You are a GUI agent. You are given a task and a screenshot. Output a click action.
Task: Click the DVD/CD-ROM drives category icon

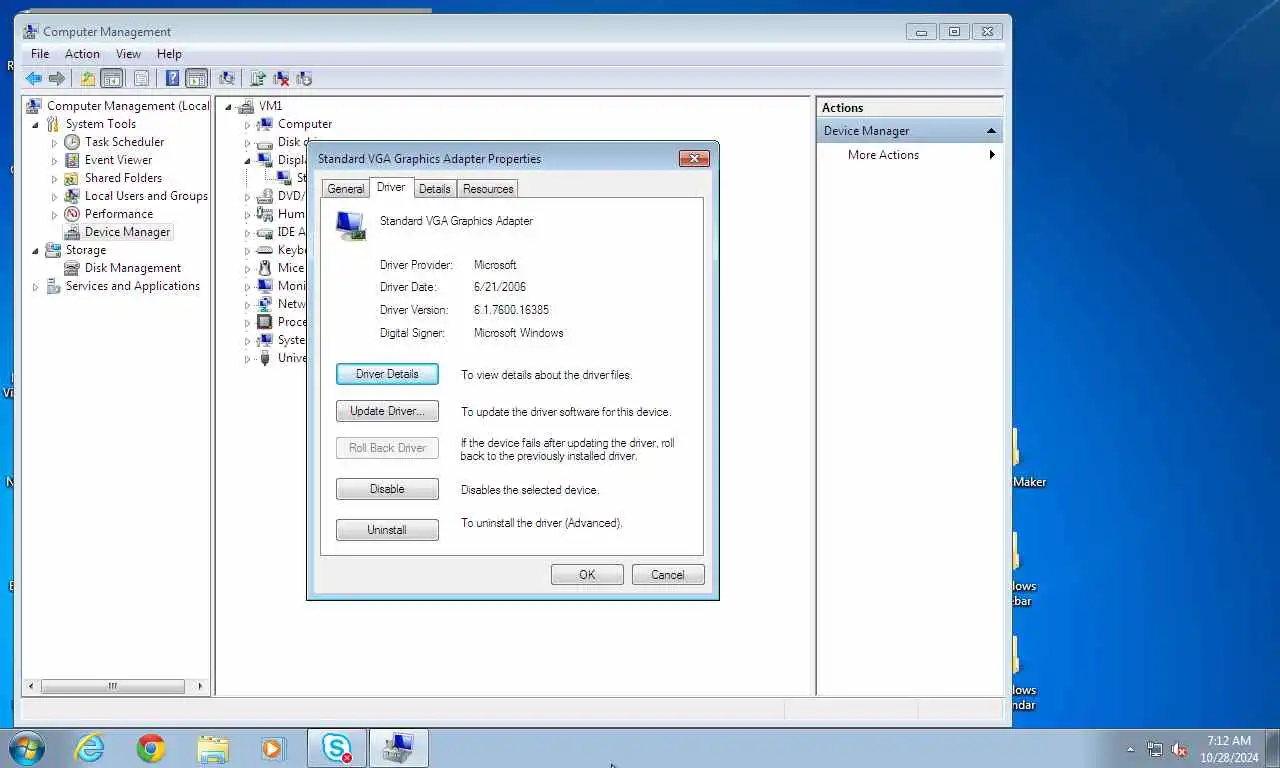265,196
